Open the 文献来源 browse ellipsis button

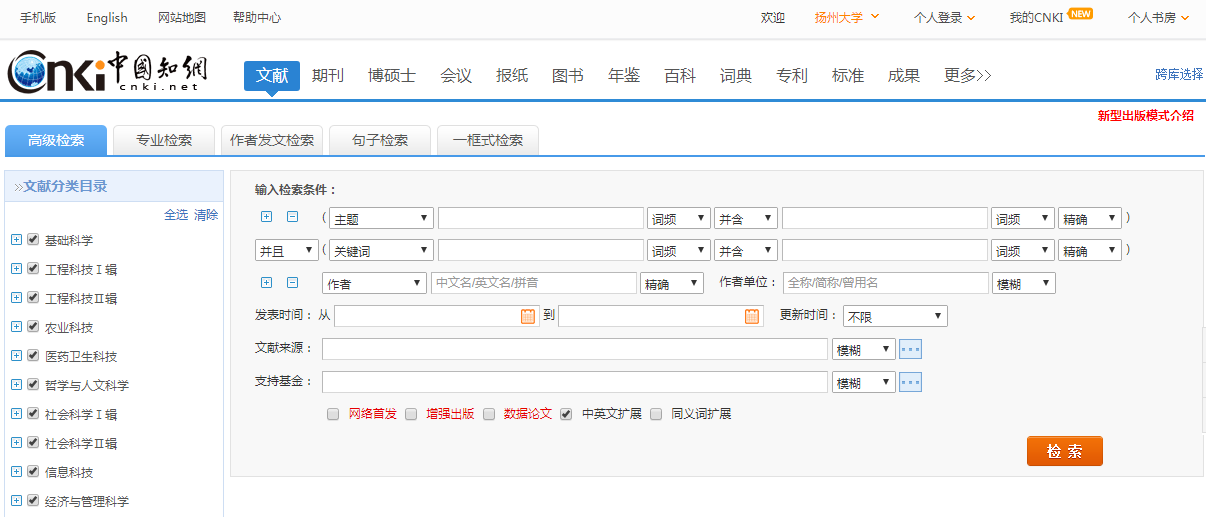coord(910,349)
